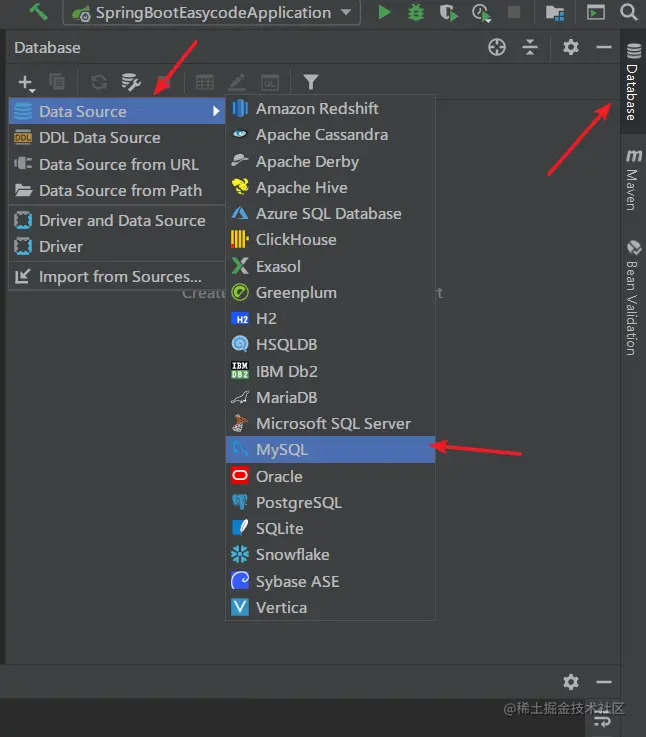Screen dimensions: 646x737
Task: Click the Run Anything icon
Action: [595, 12]
